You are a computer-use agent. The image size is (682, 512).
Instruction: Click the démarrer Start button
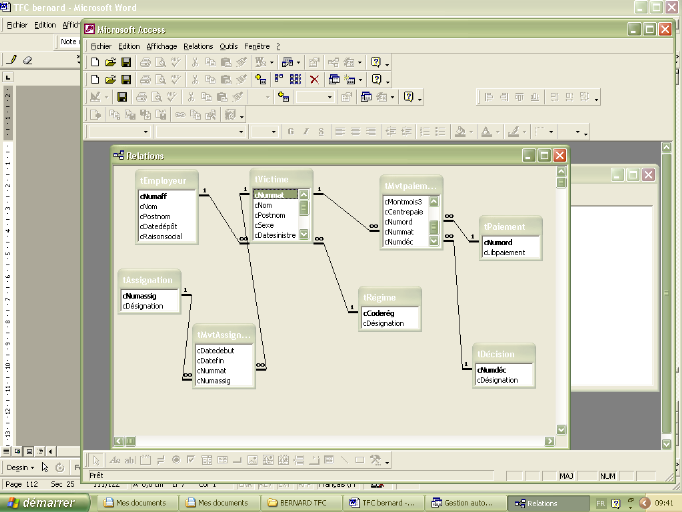coord(40,503)
